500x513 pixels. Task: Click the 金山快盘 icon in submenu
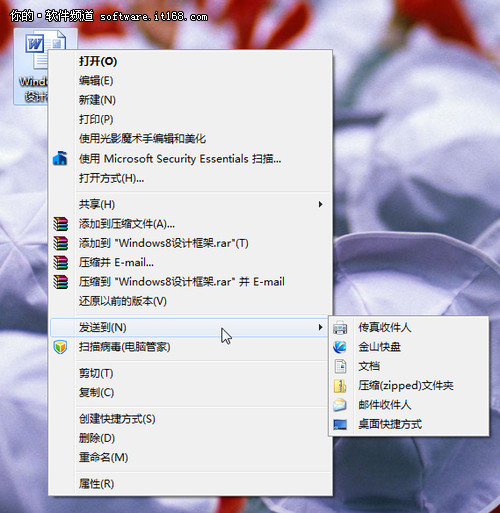click(x=340, y=347)
